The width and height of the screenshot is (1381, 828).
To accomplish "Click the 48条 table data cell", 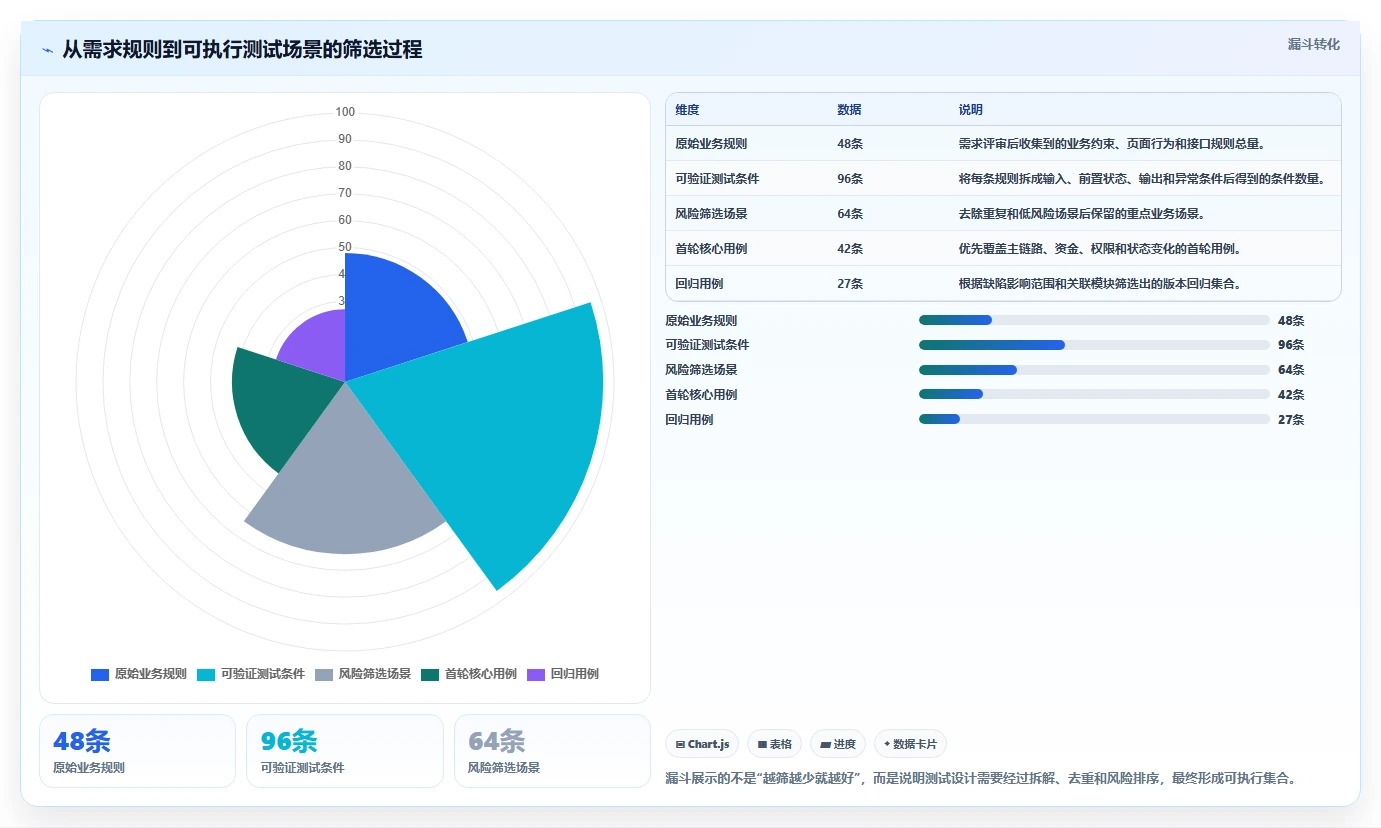I will tap(850, 144).
